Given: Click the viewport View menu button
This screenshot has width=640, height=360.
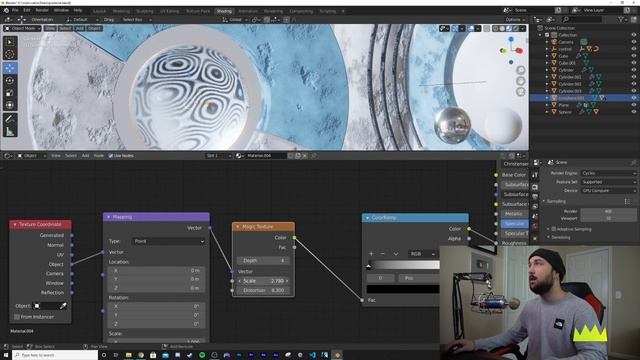Looking at the screenshot, I should (50, 29).
